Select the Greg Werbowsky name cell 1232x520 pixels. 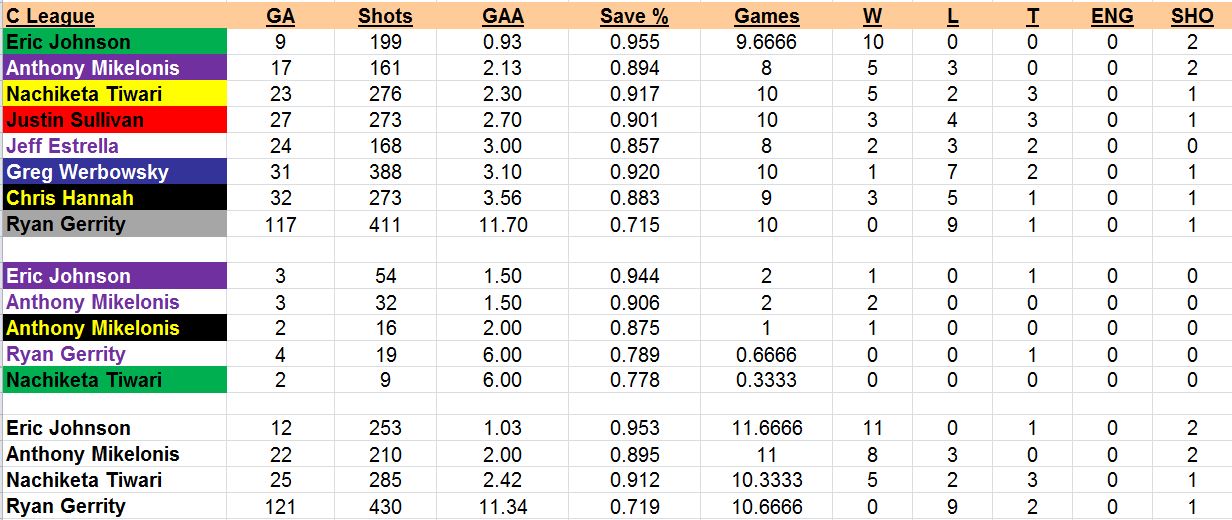pyautogui.click(x=115, y=172)
